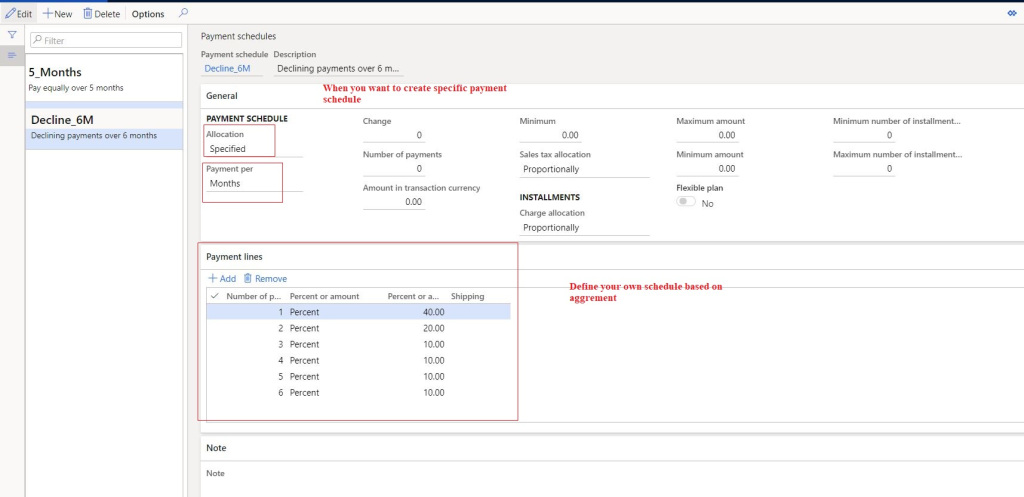Click the Edit pencil button

tap(19, 14)
